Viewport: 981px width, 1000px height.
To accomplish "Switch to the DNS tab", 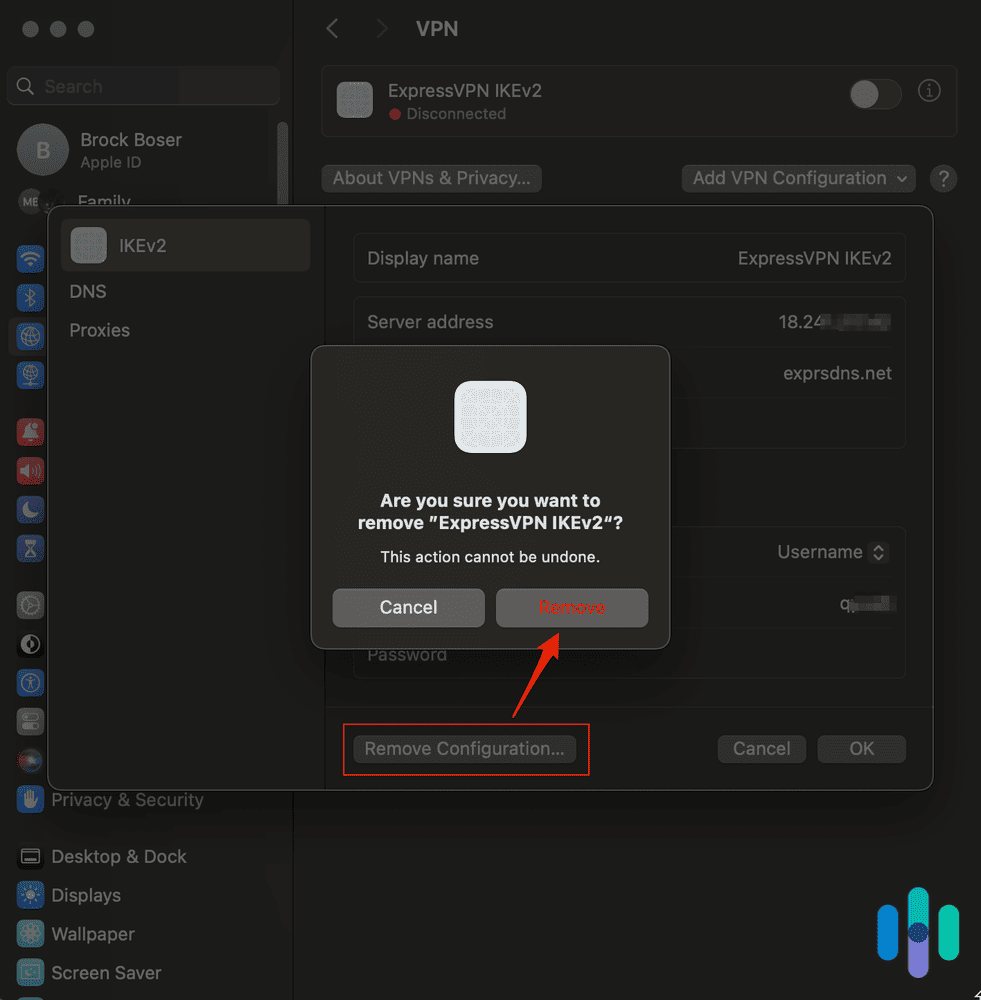I will point(88,291).
